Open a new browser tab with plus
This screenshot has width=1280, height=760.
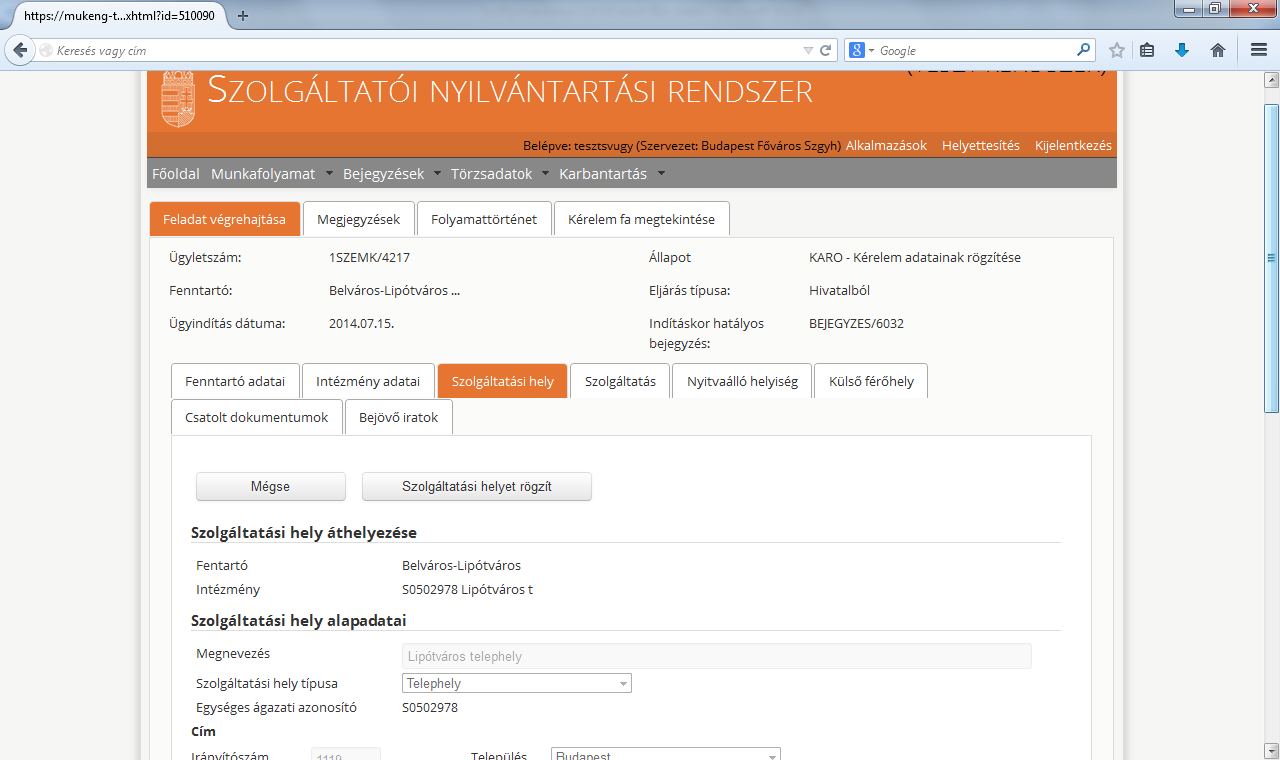[x=243, y=16]
